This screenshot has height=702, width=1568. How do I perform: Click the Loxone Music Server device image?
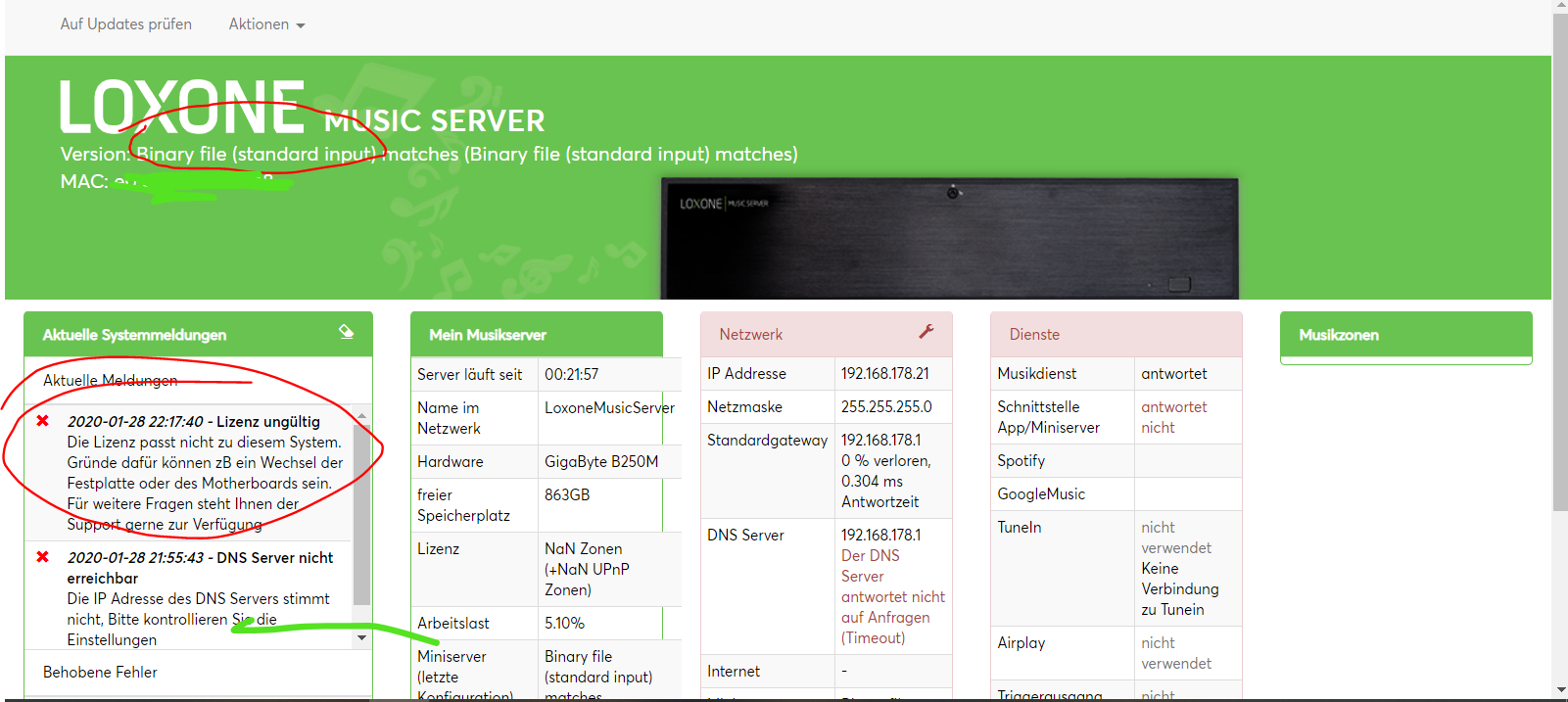[x=950, y=238]
